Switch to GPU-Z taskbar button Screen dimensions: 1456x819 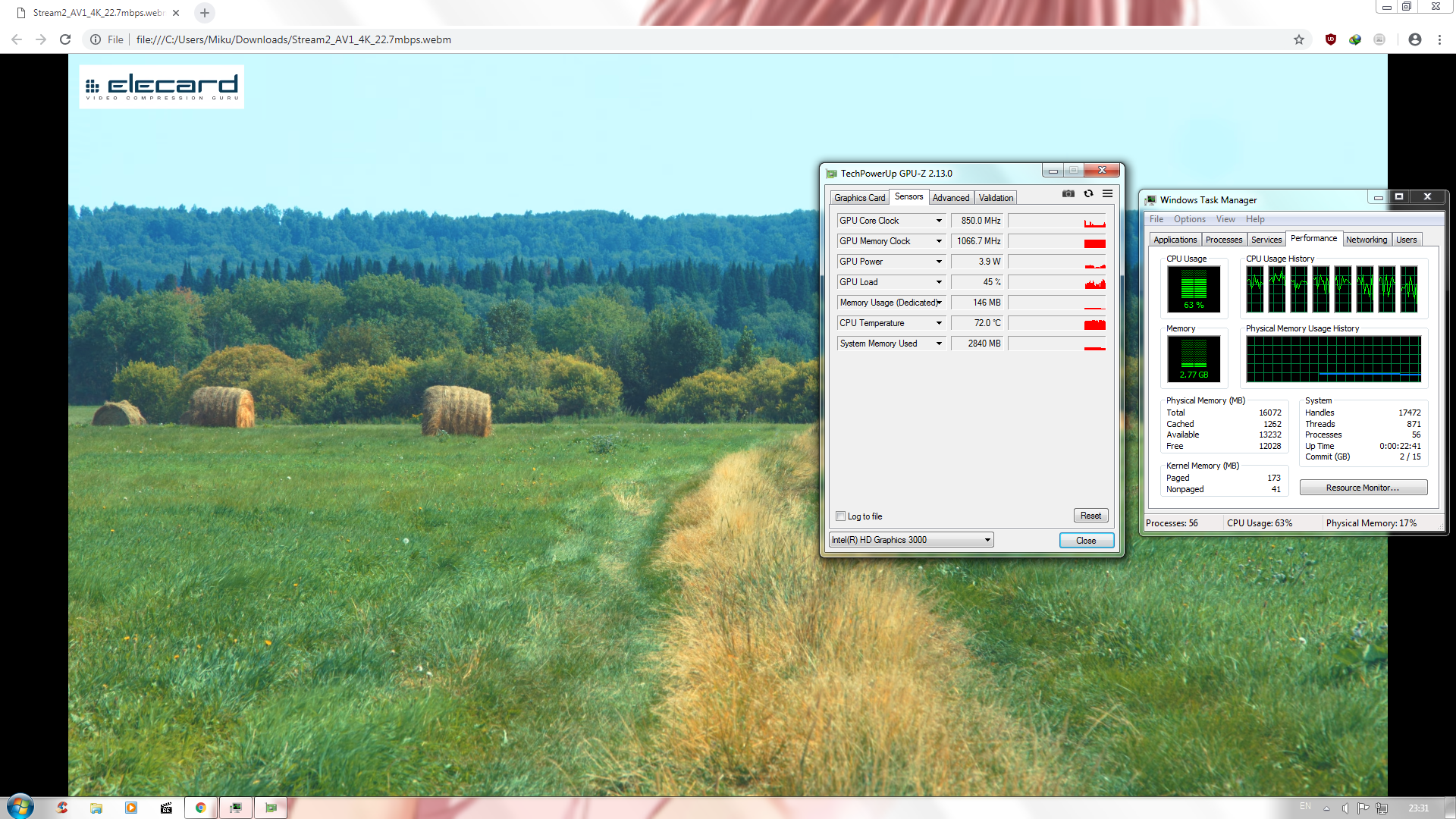click(271, 808)
